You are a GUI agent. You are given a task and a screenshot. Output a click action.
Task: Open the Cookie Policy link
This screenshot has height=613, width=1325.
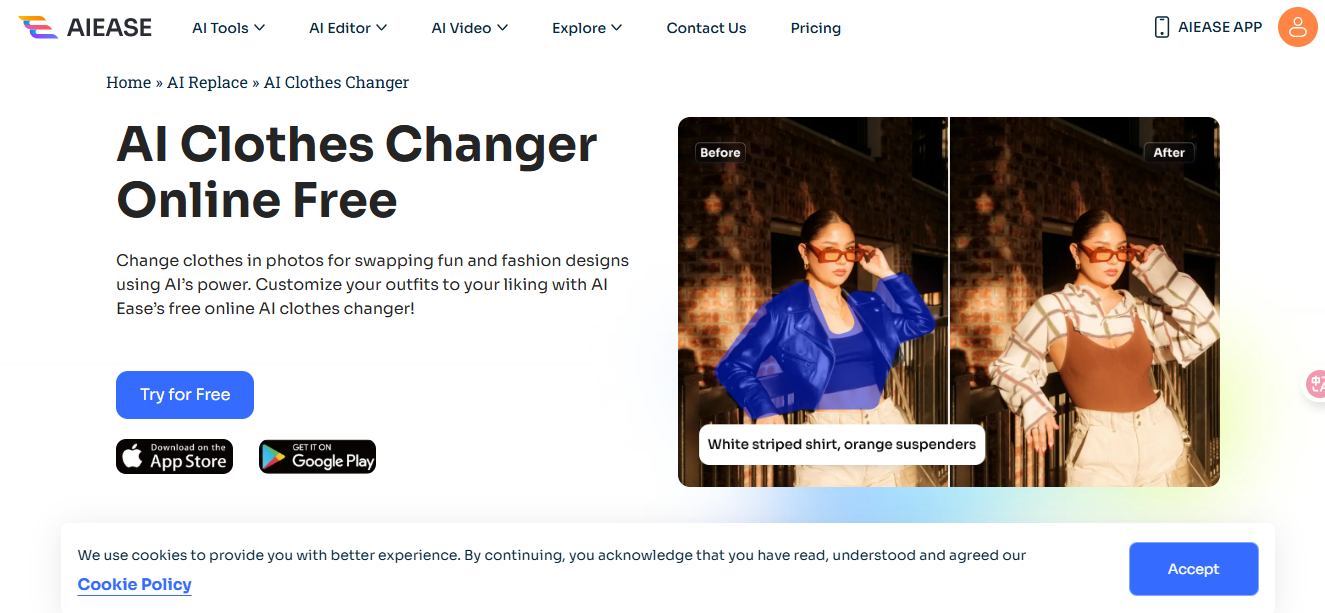(135, 585)
